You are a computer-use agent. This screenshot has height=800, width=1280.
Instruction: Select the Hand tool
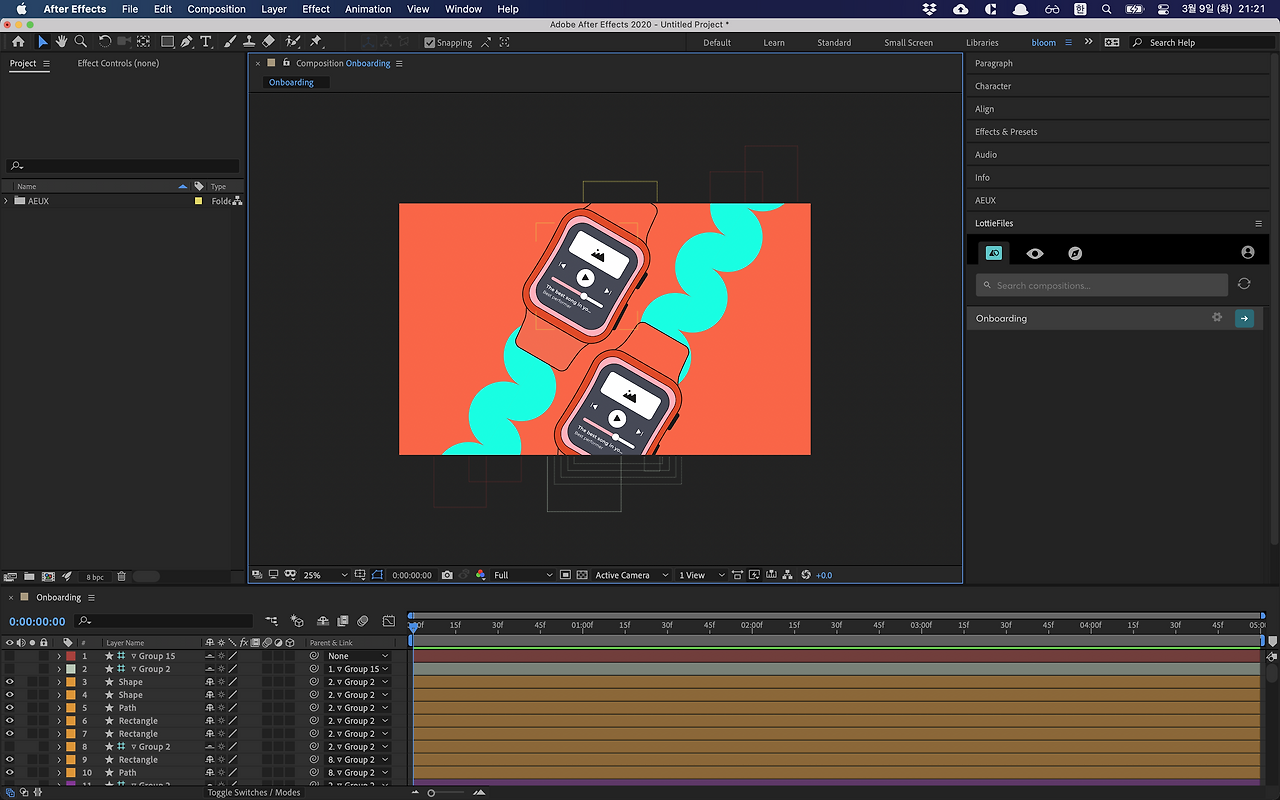[61, 42]
